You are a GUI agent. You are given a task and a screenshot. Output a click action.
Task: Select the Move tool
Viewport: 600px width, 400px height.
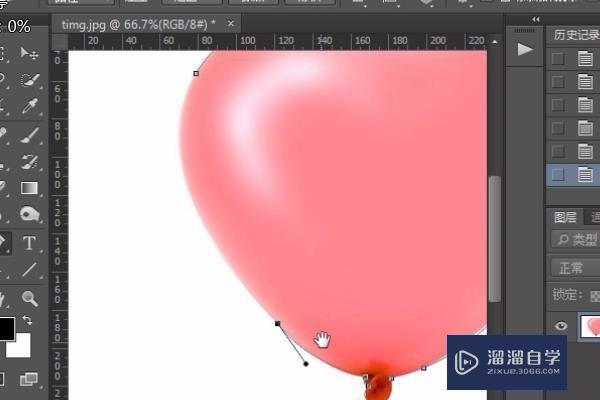[x=29, y=53]
